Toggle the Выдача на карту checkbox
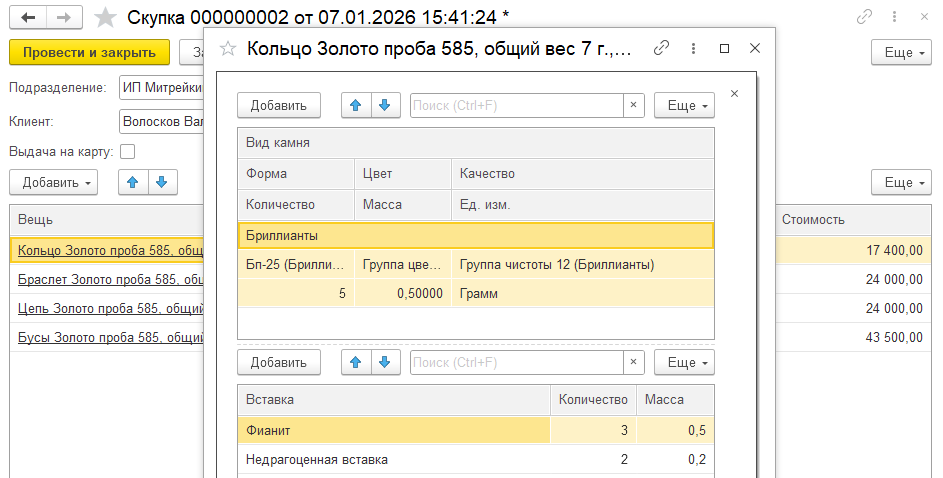The height and width of the screenshot is (478, 943). [127, 152]
